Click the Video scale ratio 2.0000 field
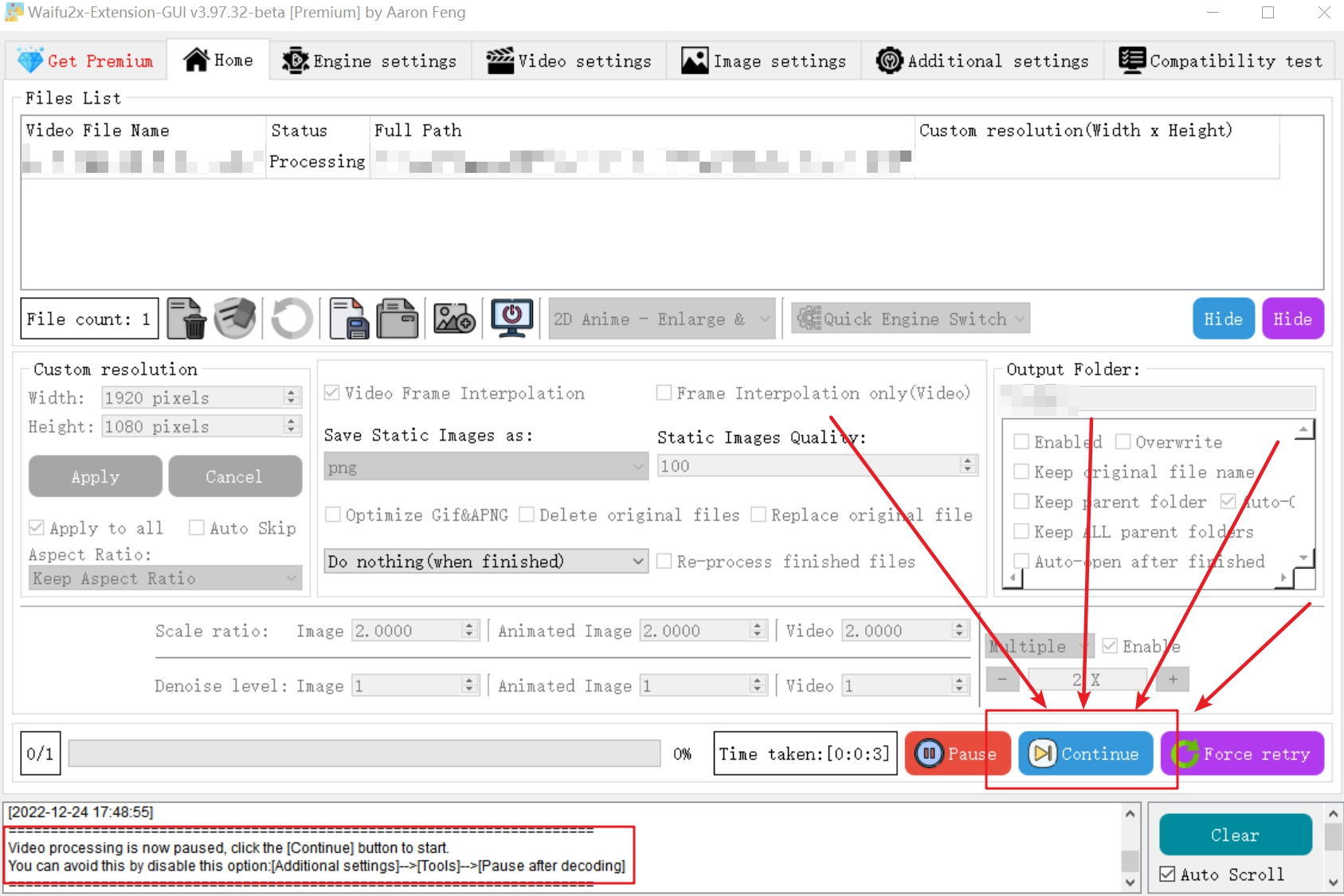This screenshot has width=1344, height=896. (904, 631)
